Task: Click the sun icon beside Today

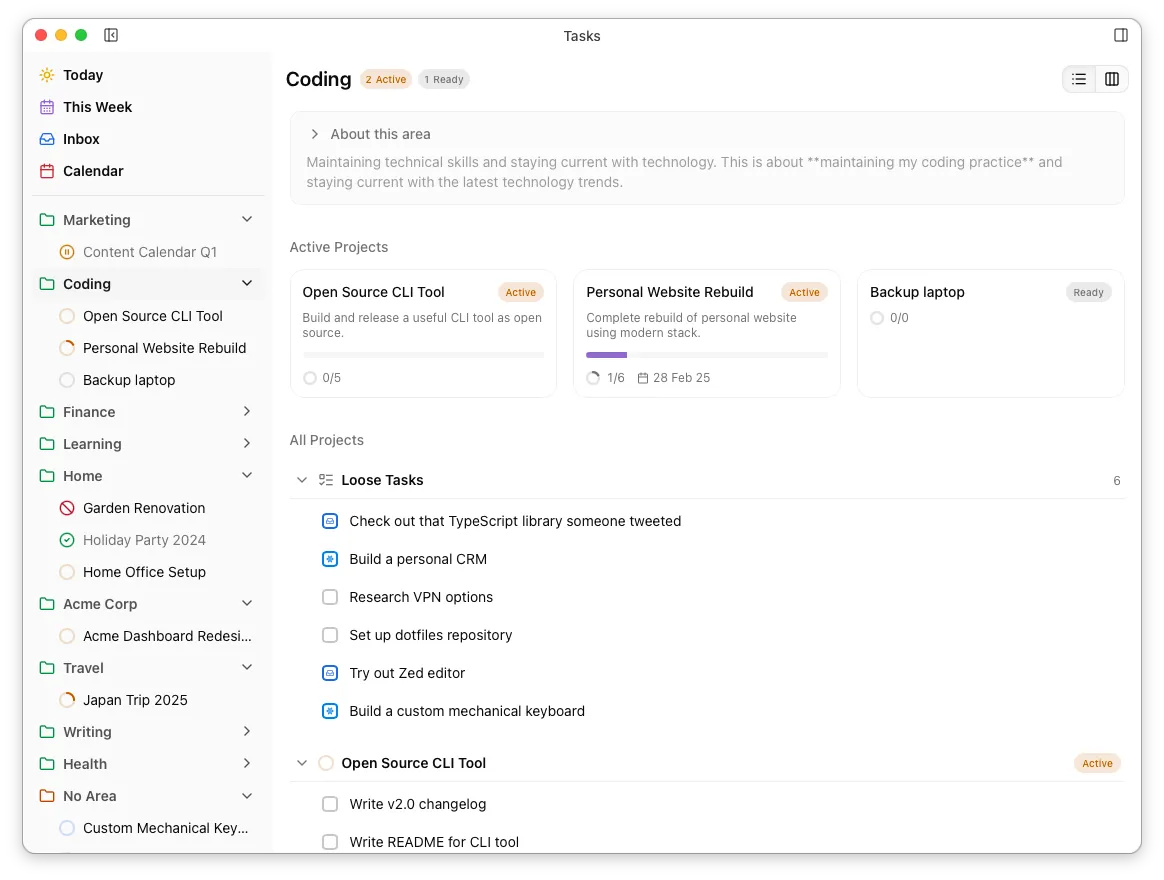Action: pos(47,75)
